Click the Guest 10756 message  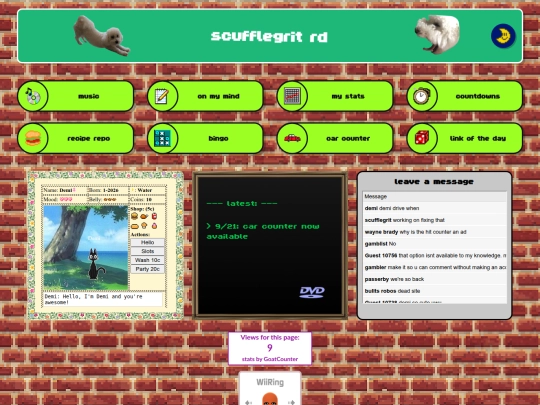coord(435,255)
